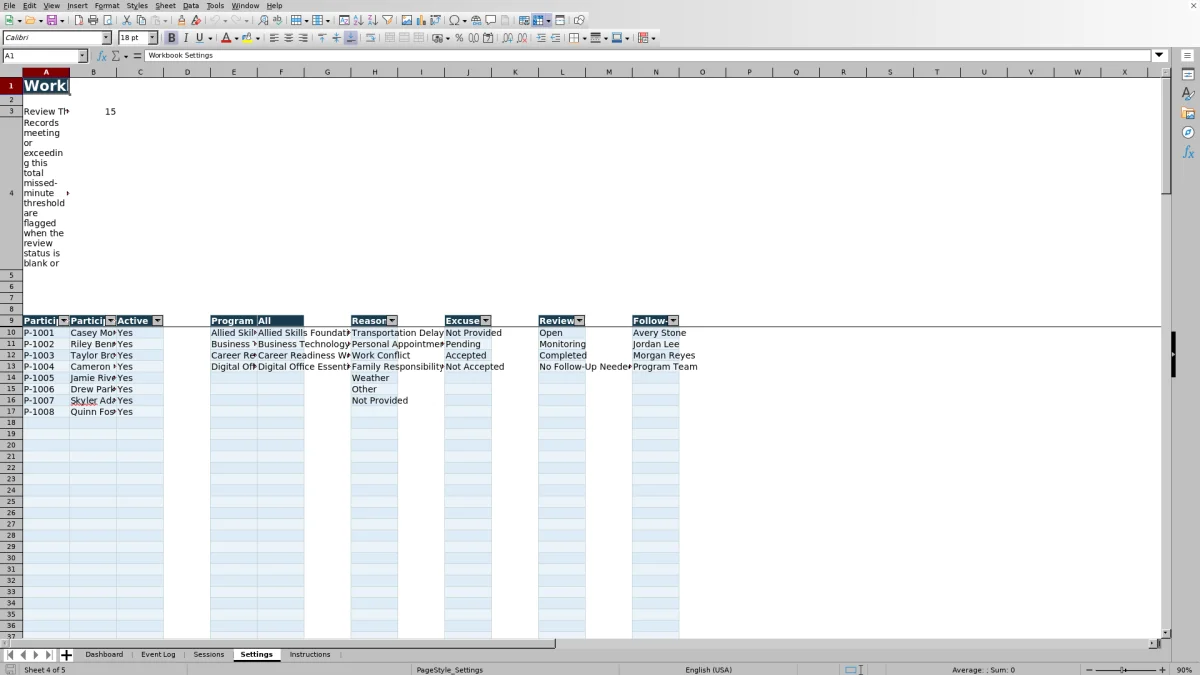
Task: Toggle bottom vertical alignment
Action: pos(350,38)
